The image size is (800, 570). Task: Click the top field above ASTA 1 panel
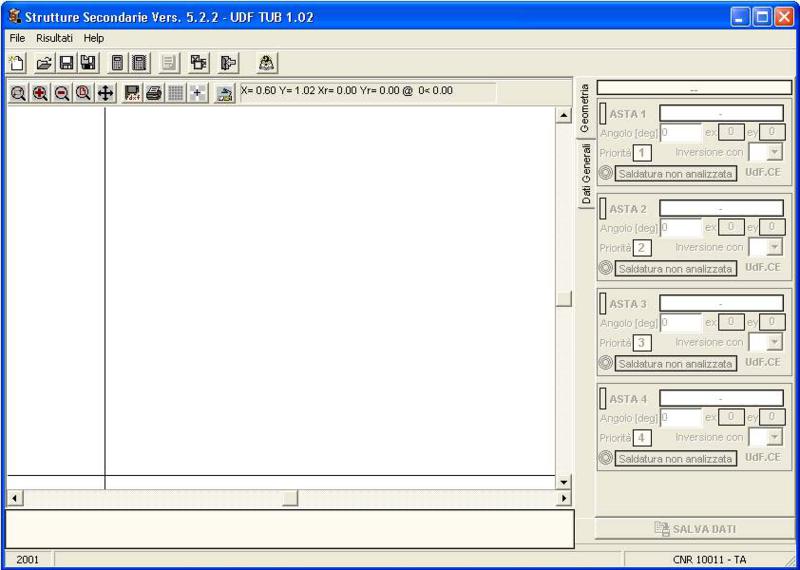[x=694, y=87]
